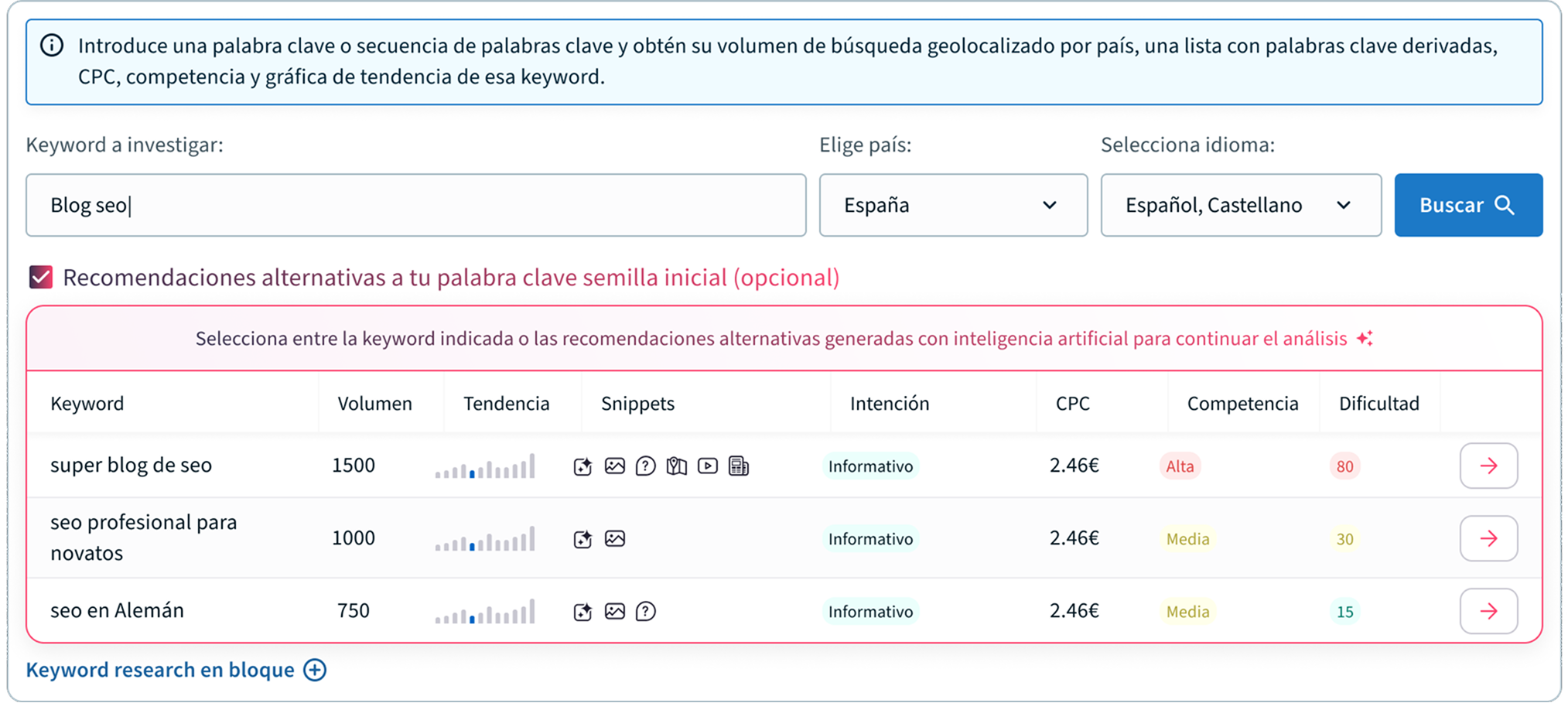Click the info icon in the blue banner
This screenshot has height=703, width=1568.
(x=52, y=46)
